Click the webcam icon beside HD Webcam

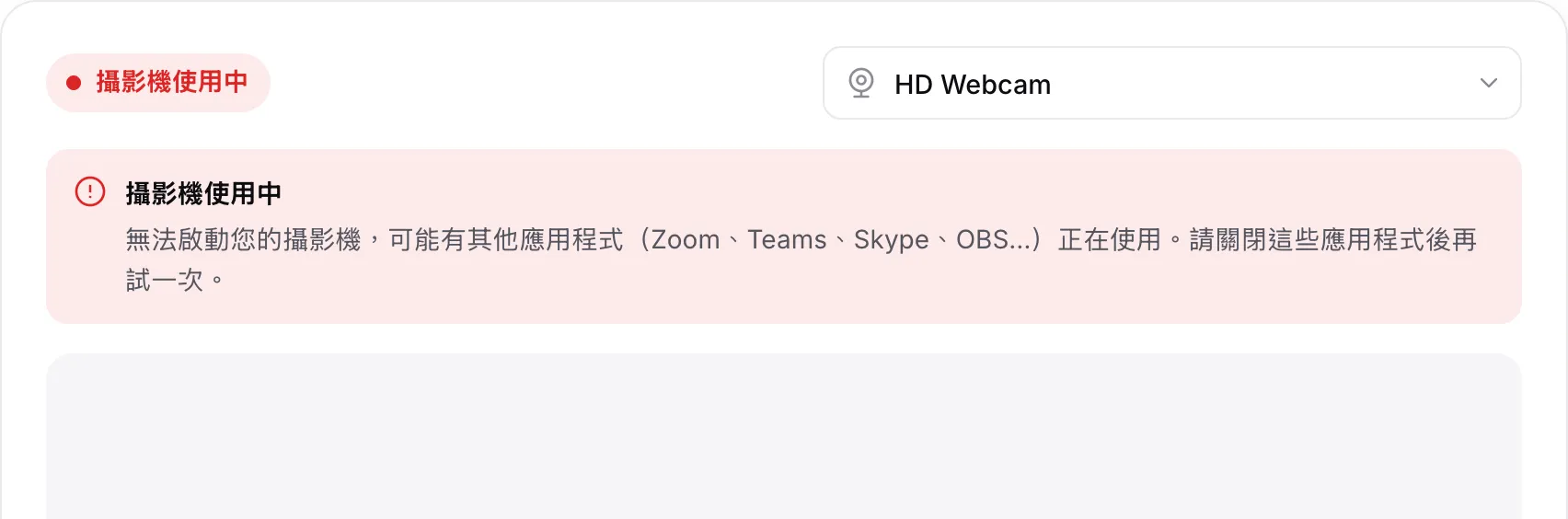(860, 83)
